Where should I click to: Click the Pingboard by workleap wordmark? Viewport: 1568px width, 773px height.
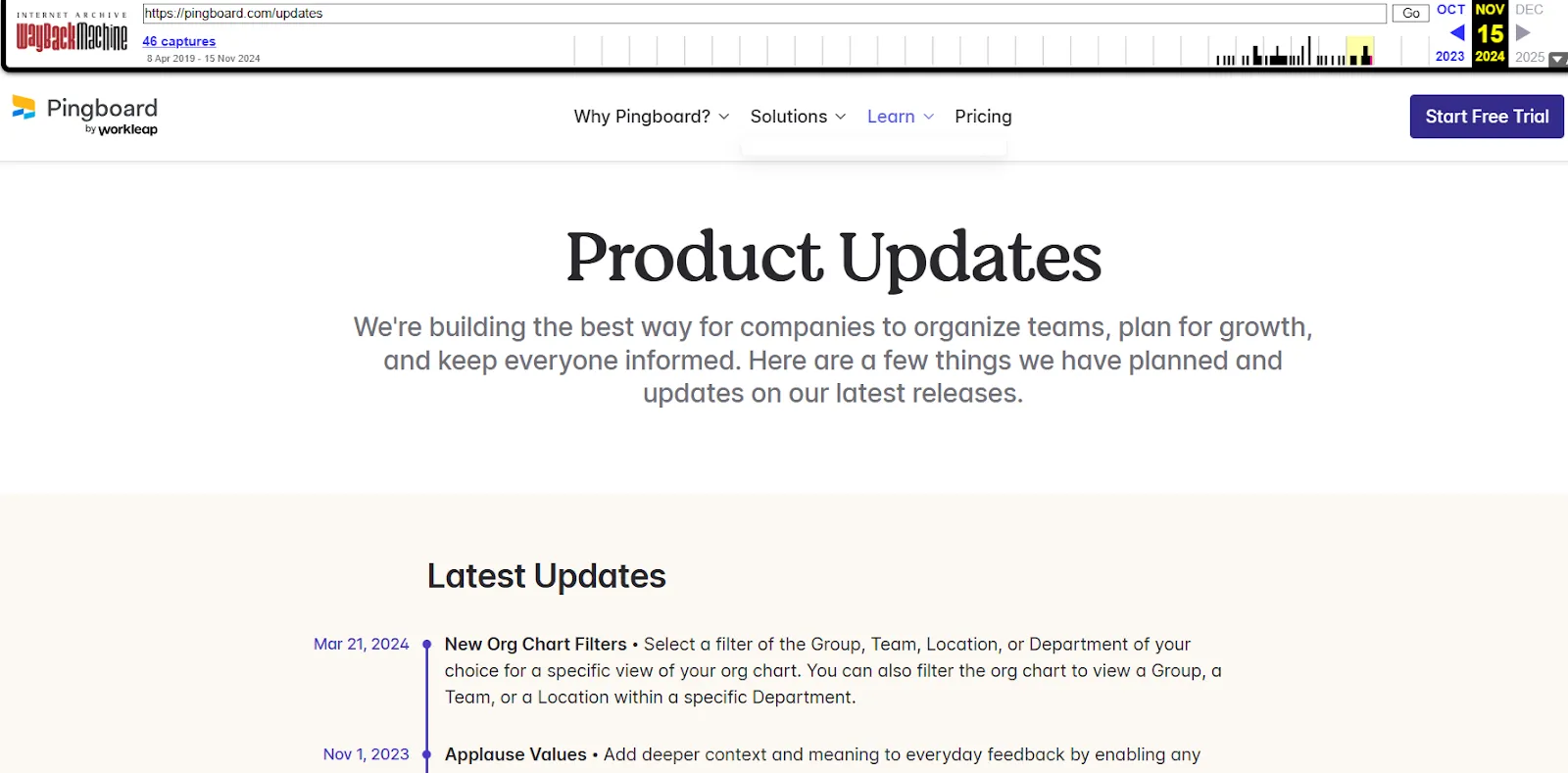pos(102,116)
